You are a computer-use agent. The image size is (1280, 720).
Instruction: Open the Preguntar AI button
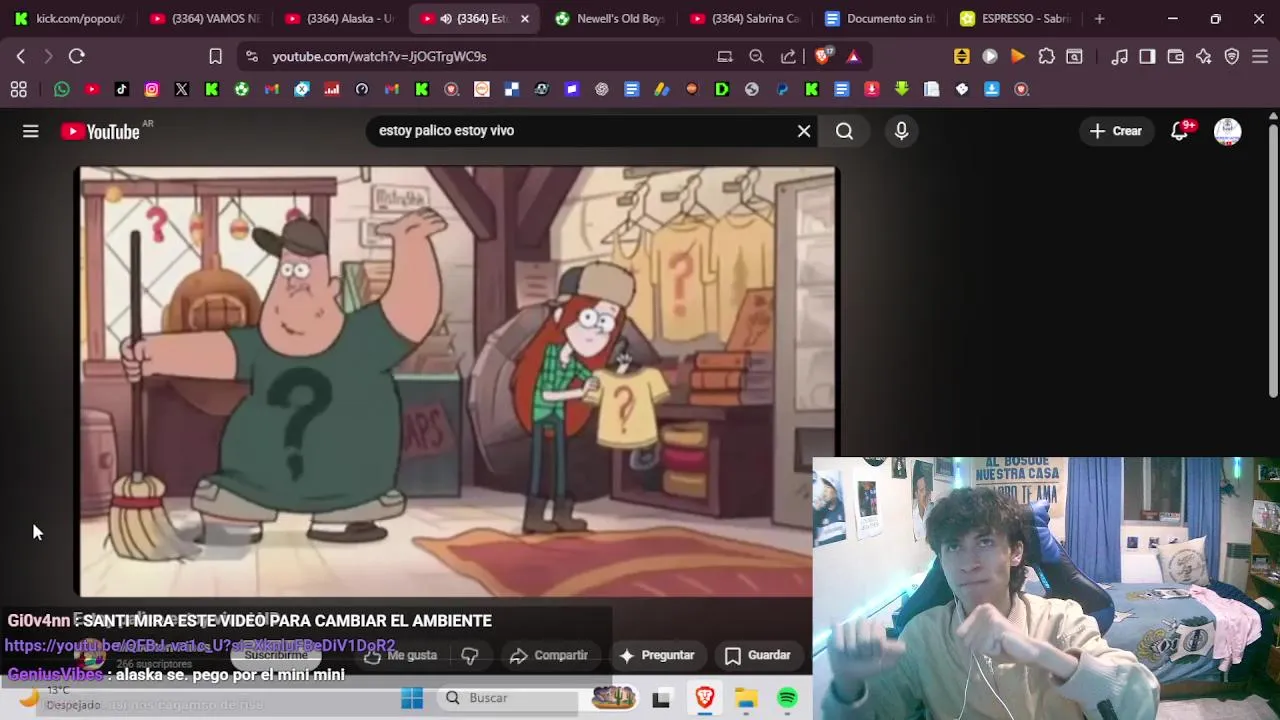(x=657, y=655)
